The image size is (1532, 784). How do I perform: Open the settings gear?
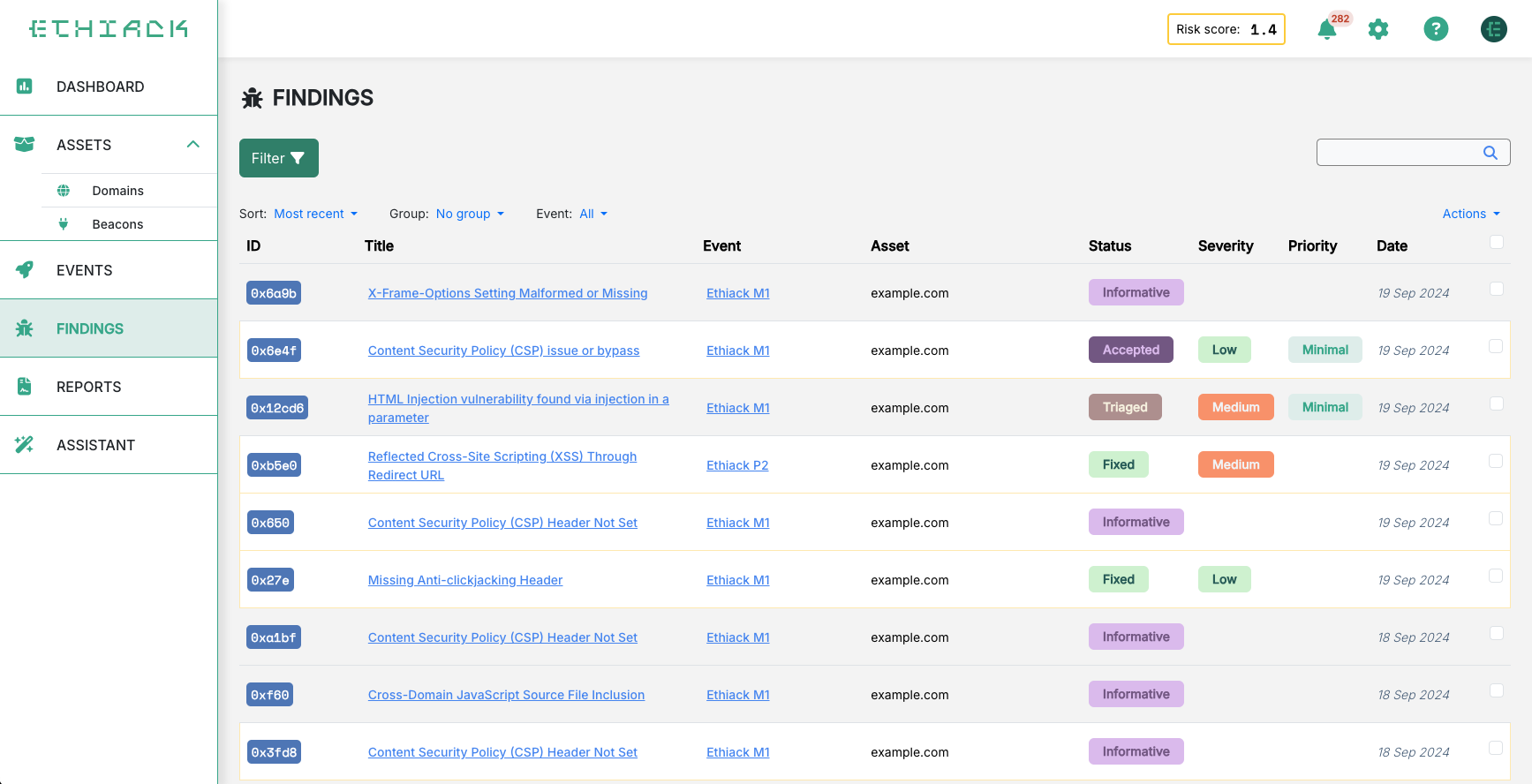(1378, 29)
